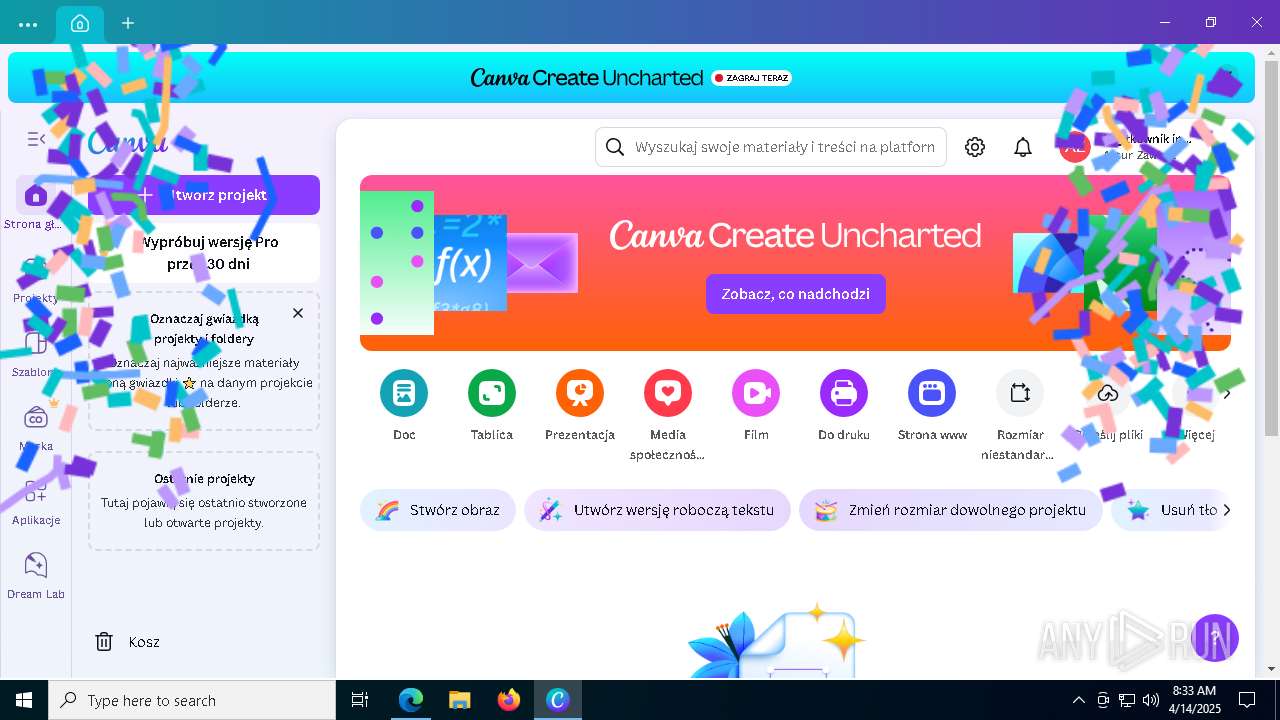Open the Action Center notifications
The width and height of the screenshot is (1280, 720).
[1247, 700]
